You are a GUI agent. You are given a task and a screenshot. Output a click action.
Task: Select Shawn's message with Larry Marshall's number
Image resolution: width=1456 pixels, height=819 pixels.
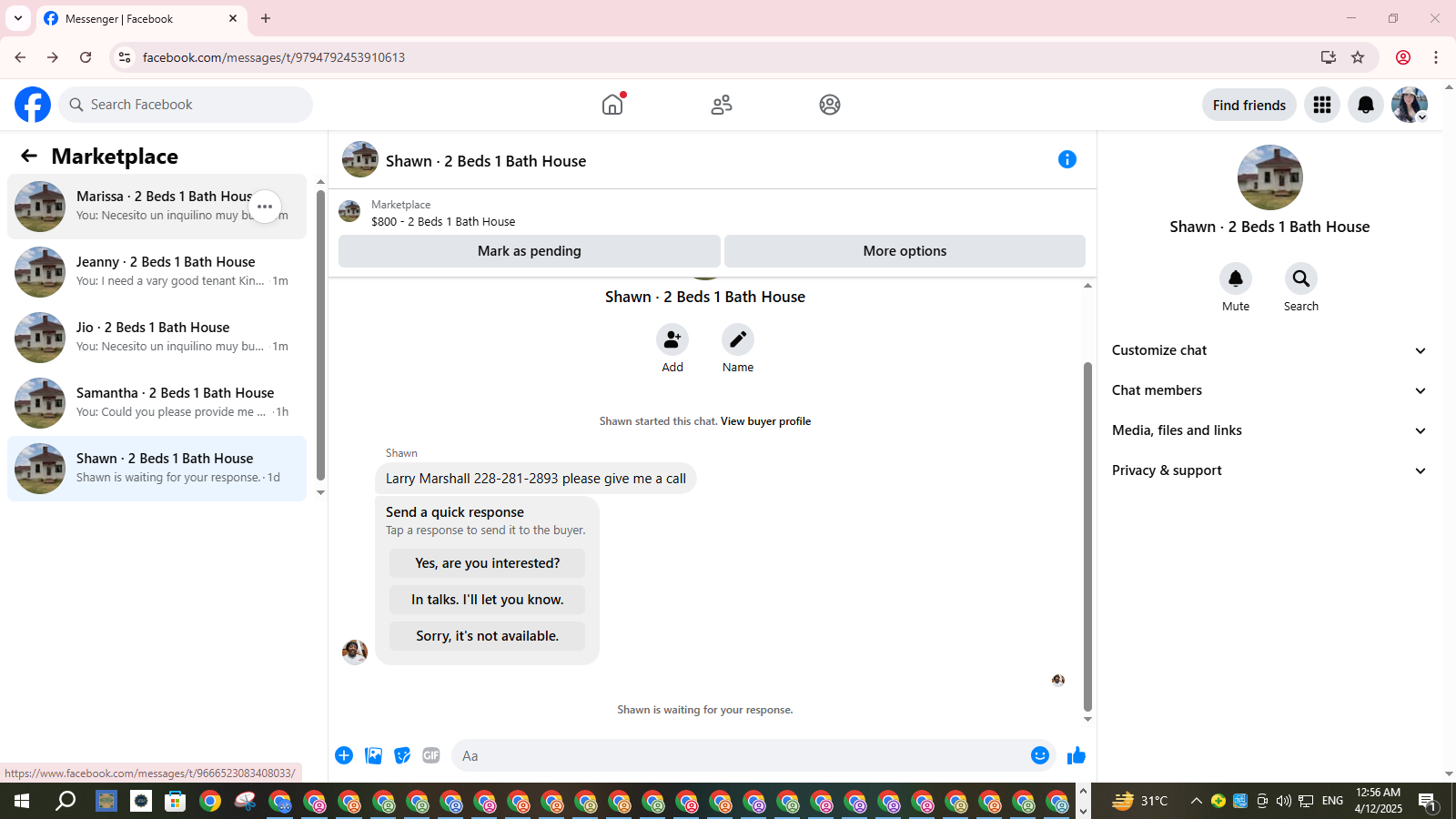point(536,479)
